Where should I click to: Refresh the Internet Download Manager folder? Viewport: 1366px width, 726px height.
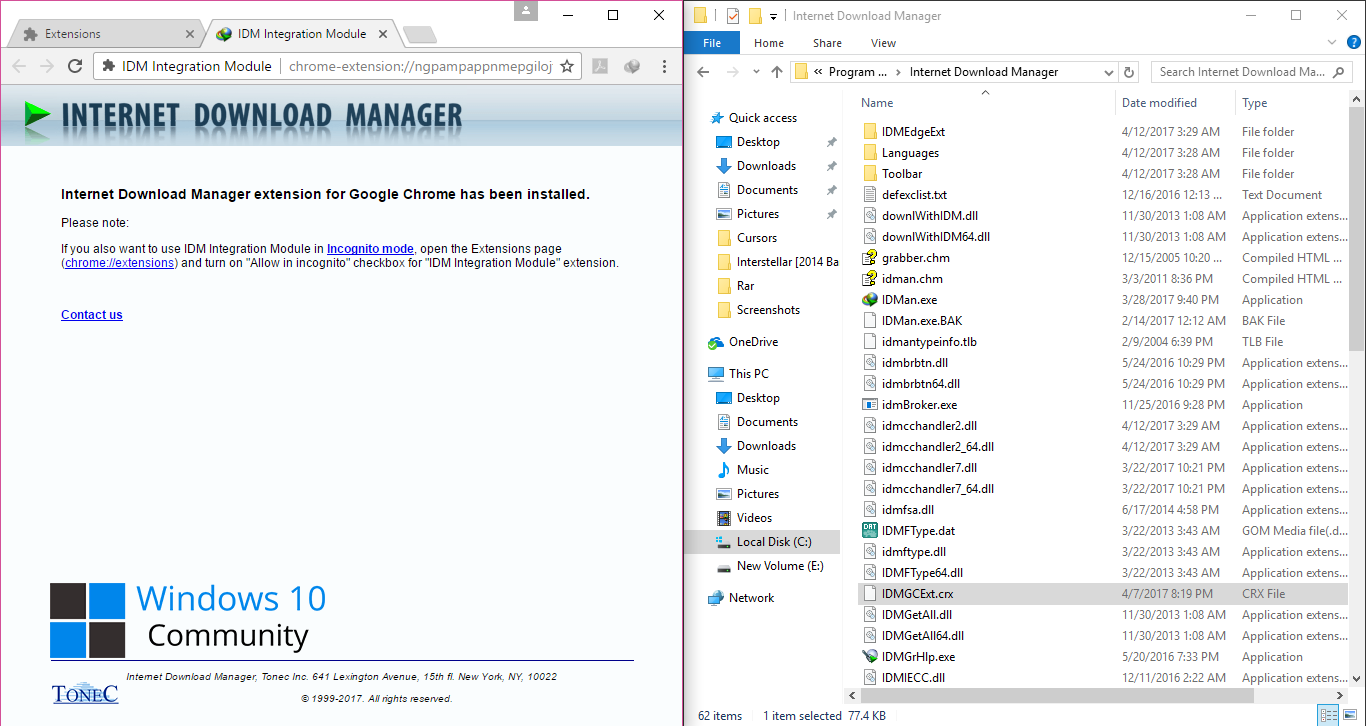pos(1129,71)
